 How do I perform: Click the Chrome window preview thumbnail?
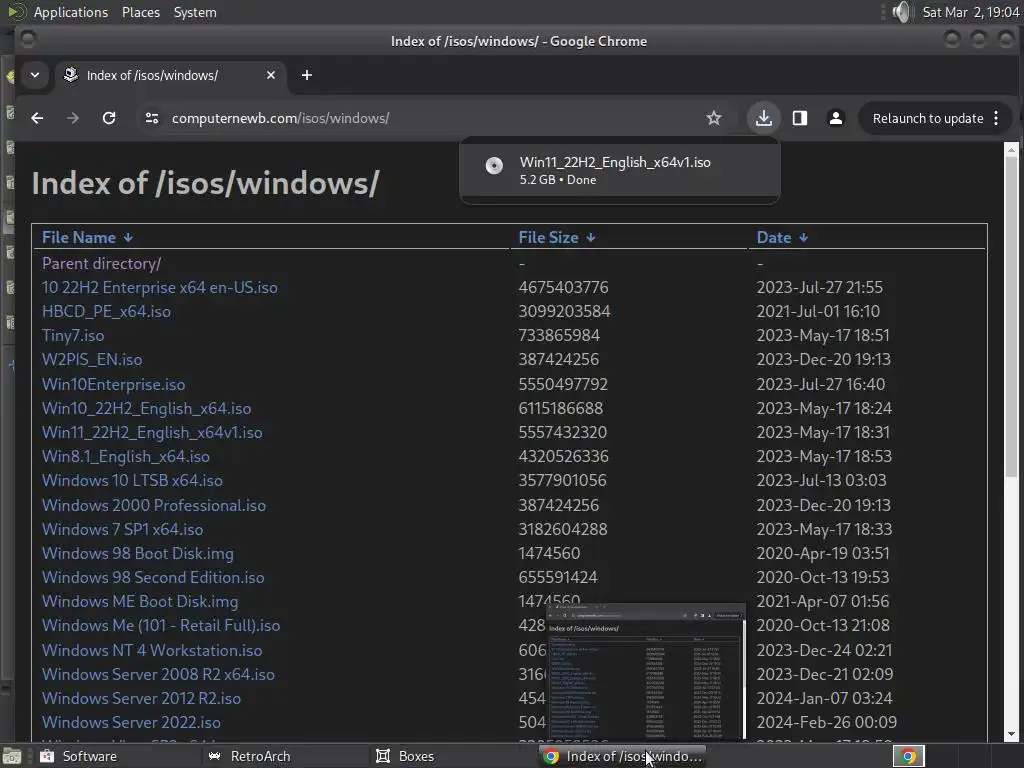click(646, 672)
